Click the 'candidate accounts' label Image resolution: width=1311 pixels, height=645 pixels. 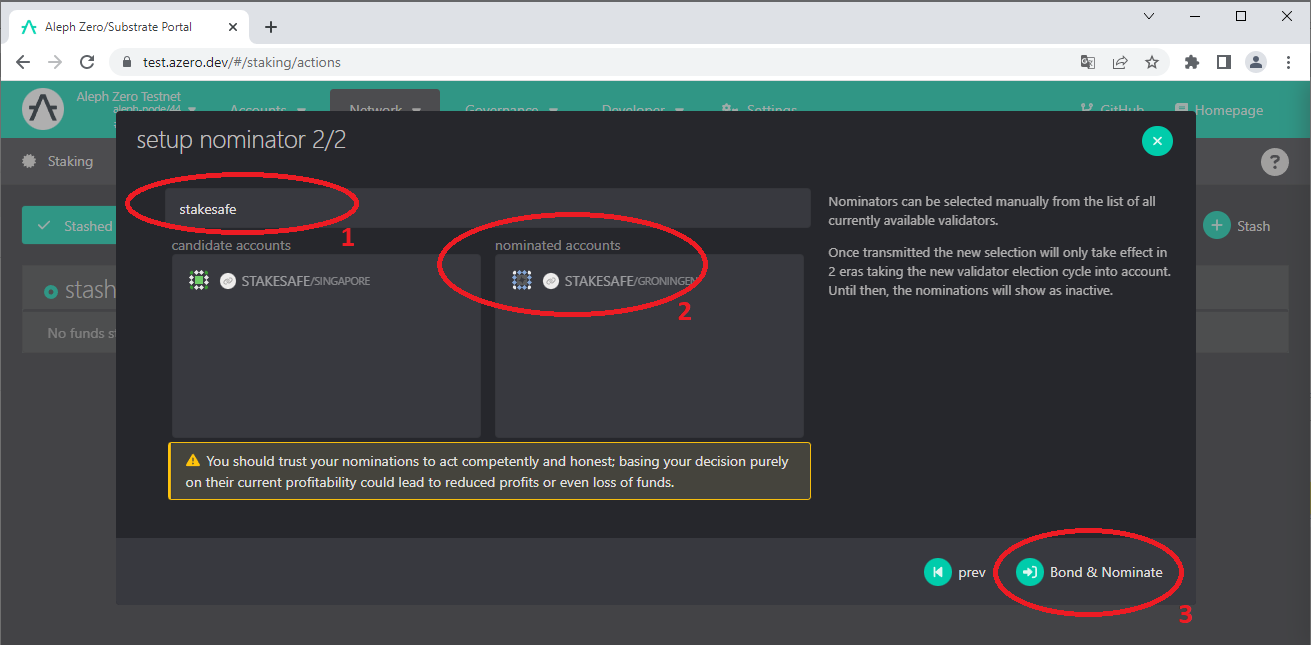click(x=231, y=245)
